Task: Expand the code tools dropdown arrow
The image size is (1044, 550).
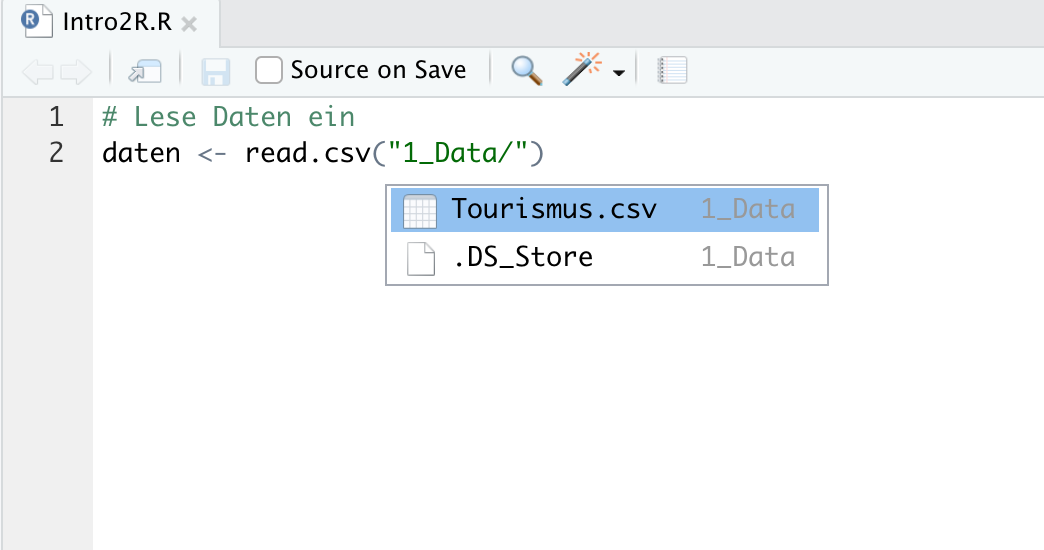Action: coord(619,73)
